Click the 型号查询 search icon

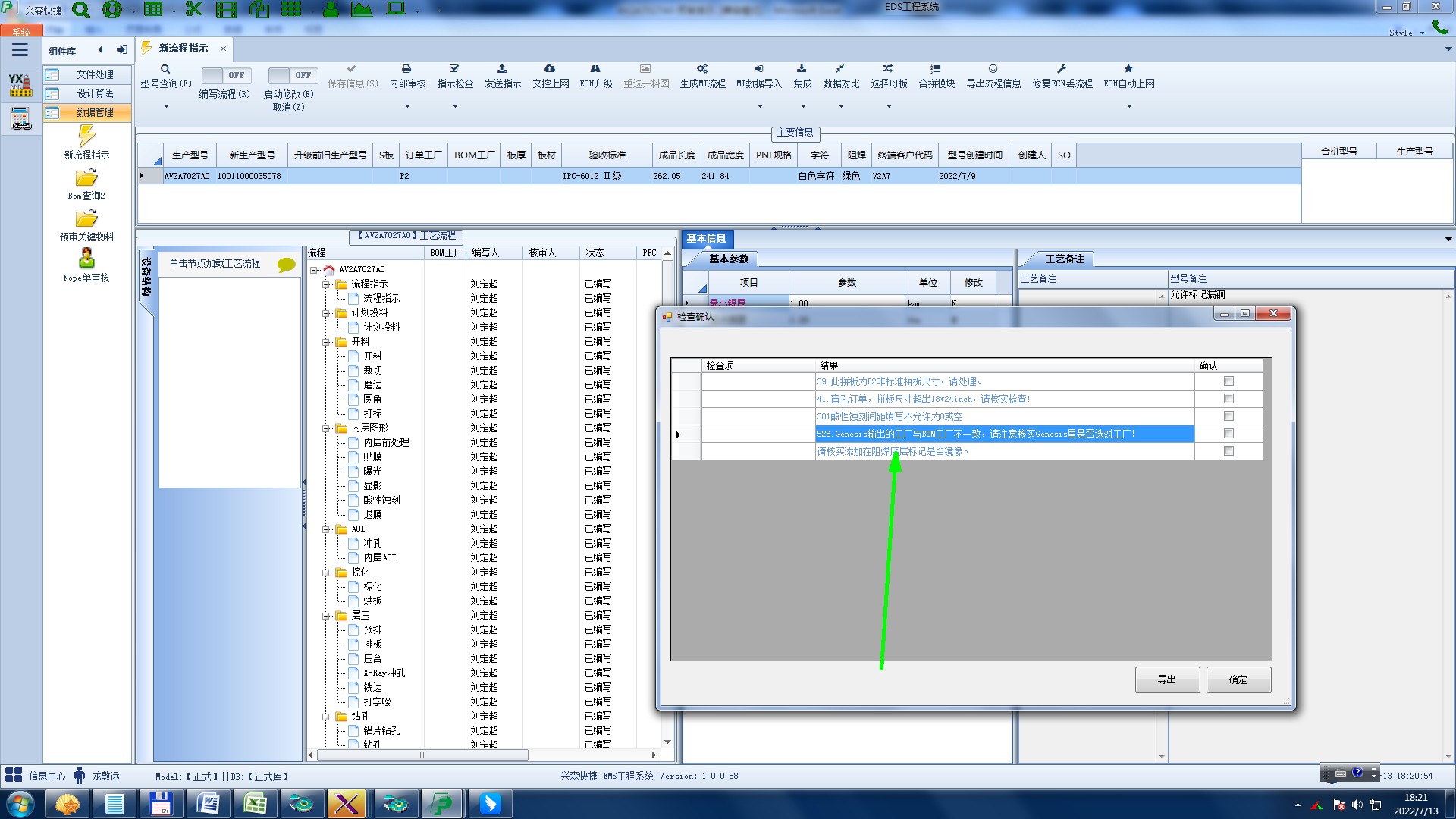[x=165, y=69]
